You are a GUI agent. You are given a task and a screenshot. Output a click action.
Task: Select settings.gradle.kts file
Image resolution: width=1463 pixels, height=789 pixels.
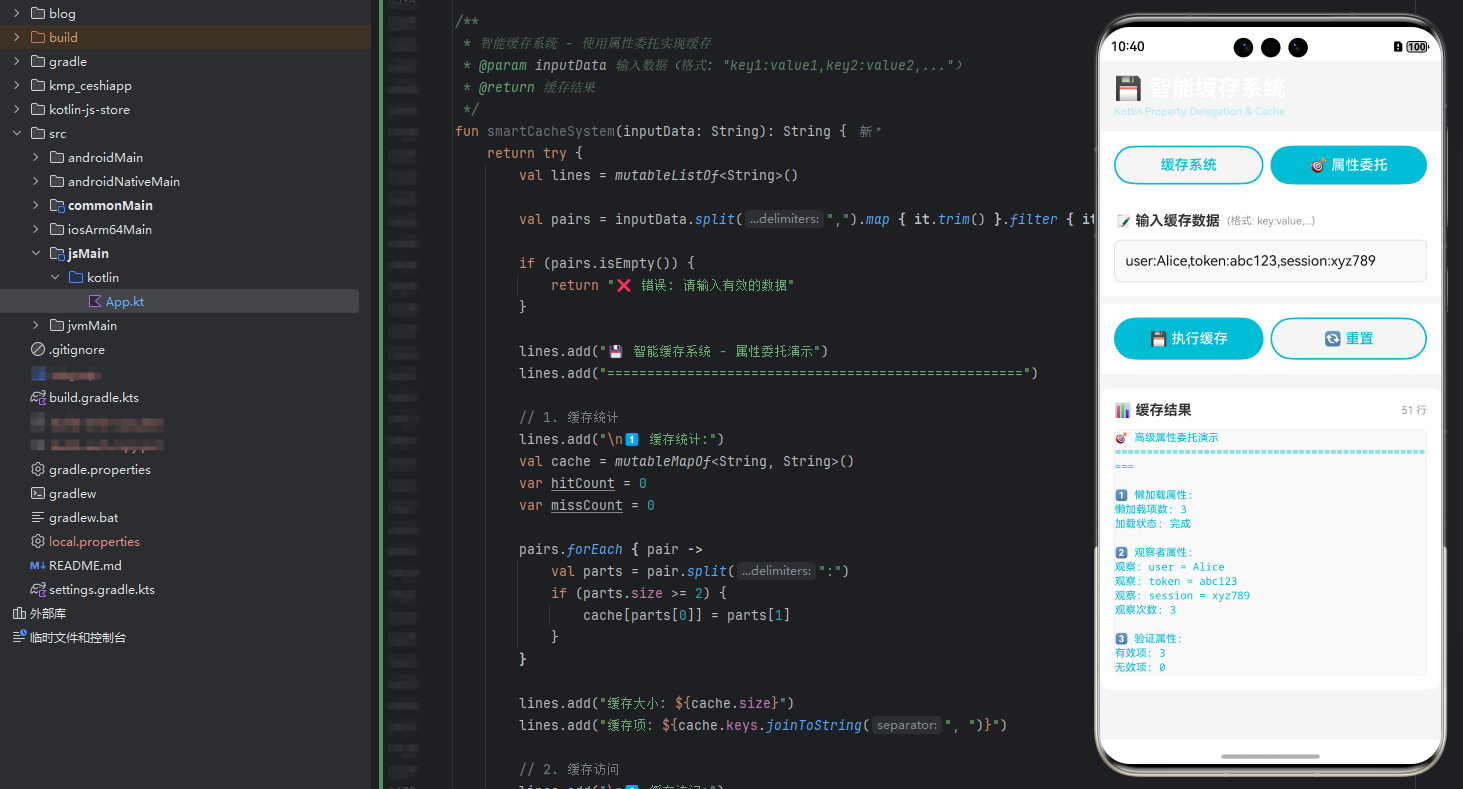102,590
